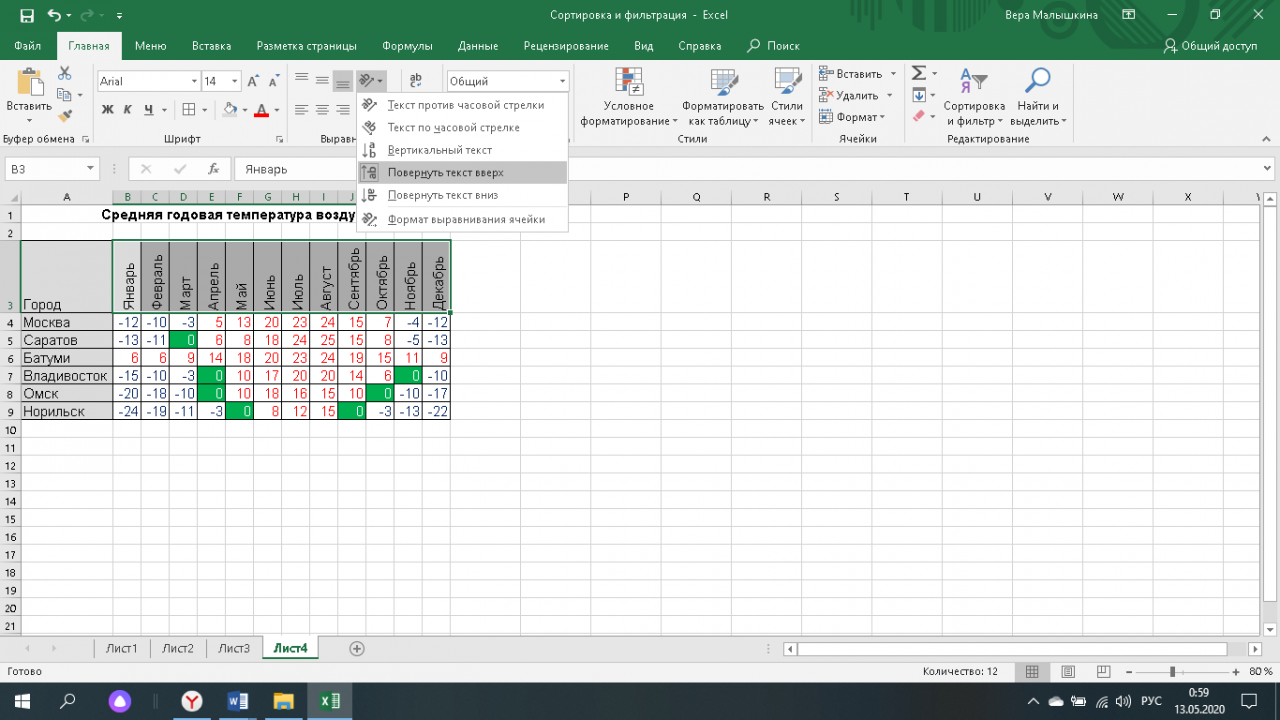Toggle bold formatting (Ж)
1280x720 pixels.
point(108,110)
